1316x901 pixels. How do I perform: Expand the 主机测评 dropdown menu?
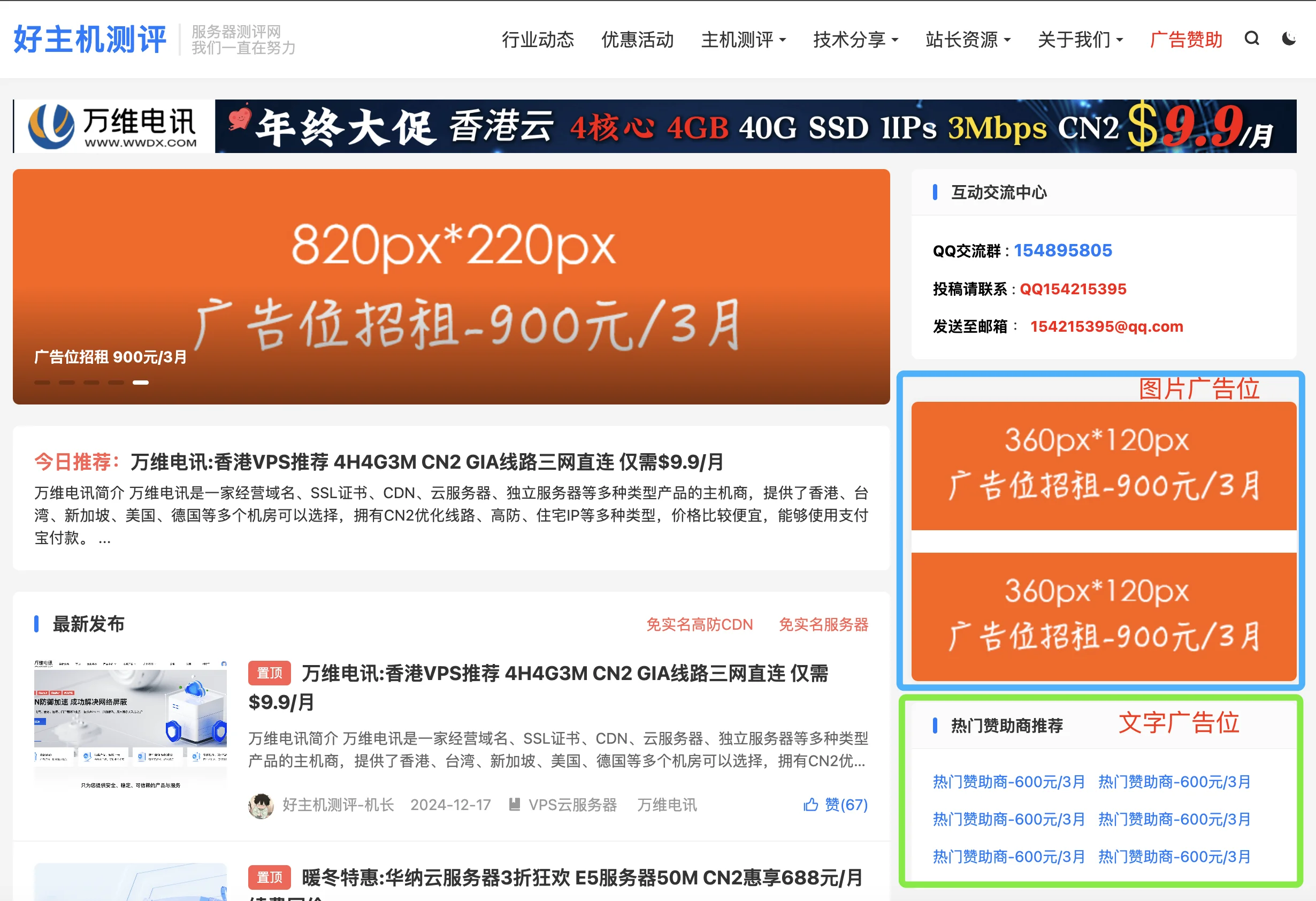pos(744,40)
